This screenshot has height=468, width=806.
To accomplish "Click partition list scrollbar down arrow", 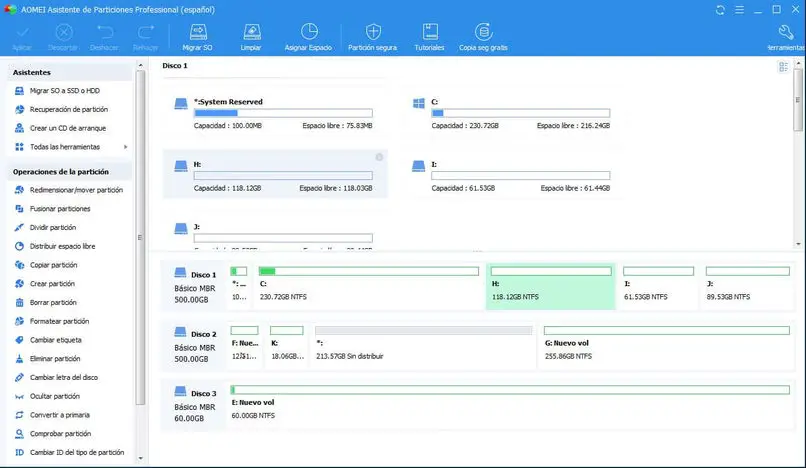I will pos(798,244).
